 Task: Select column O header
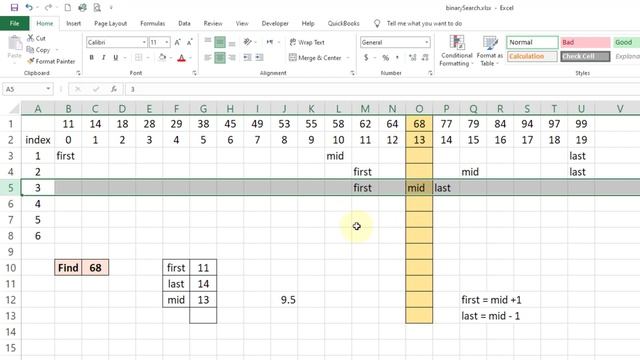[x=419, y=109]
